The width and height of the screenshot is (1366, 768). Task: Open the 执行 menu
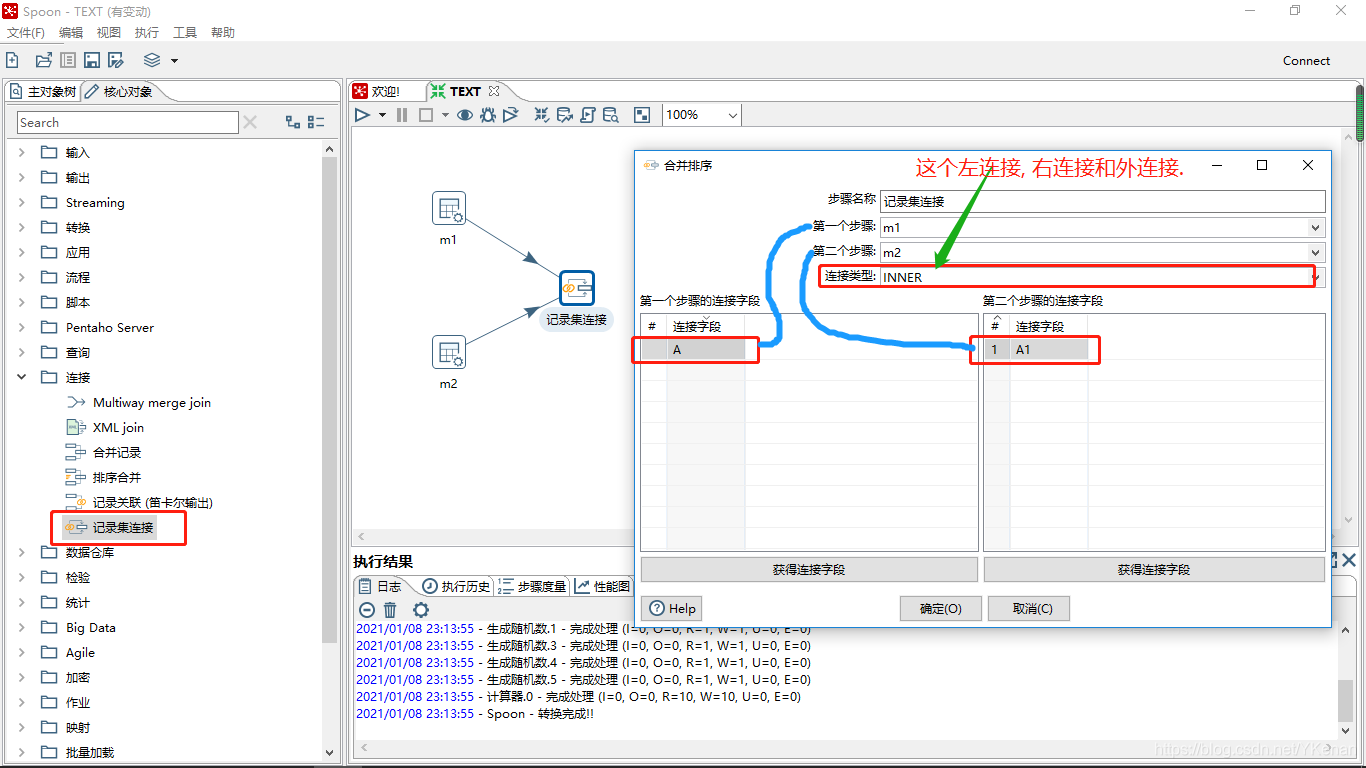click(x=147, y=33)
